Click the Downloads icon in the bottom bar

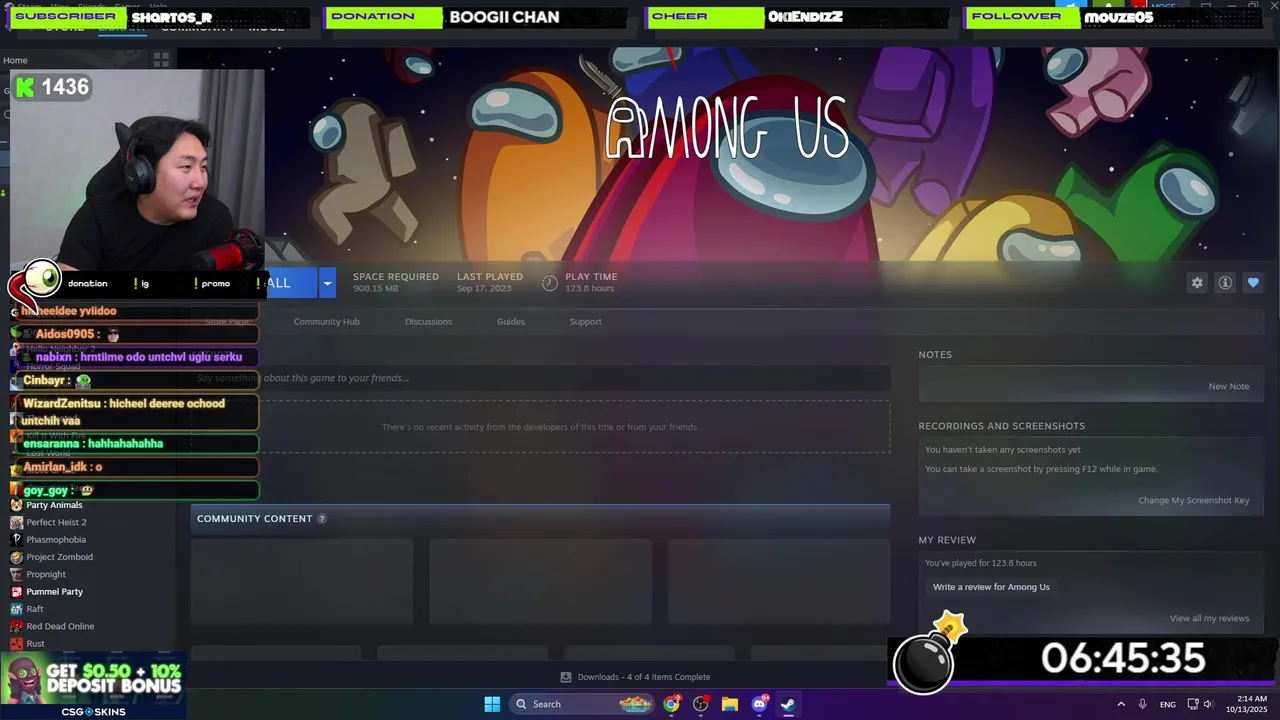[566, 677]
